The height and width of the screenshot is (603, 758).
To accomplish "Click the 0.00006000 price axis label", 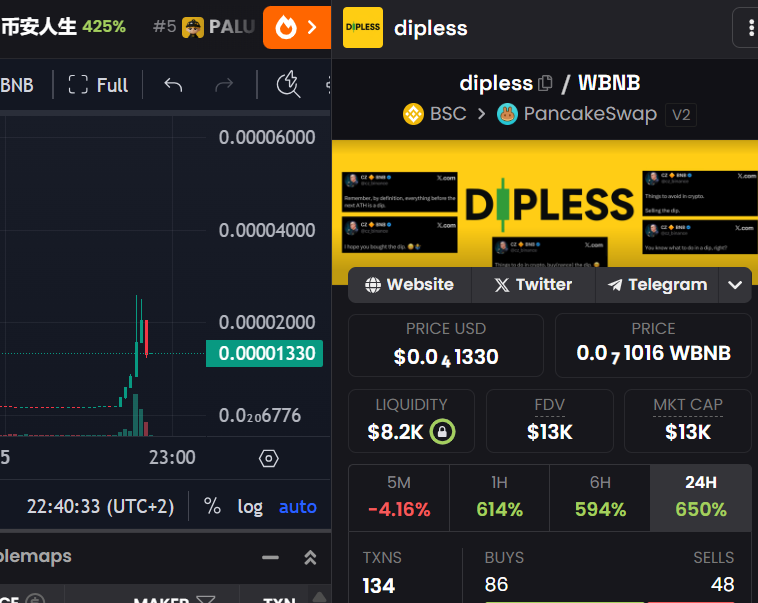I will [x=267, y=137].
